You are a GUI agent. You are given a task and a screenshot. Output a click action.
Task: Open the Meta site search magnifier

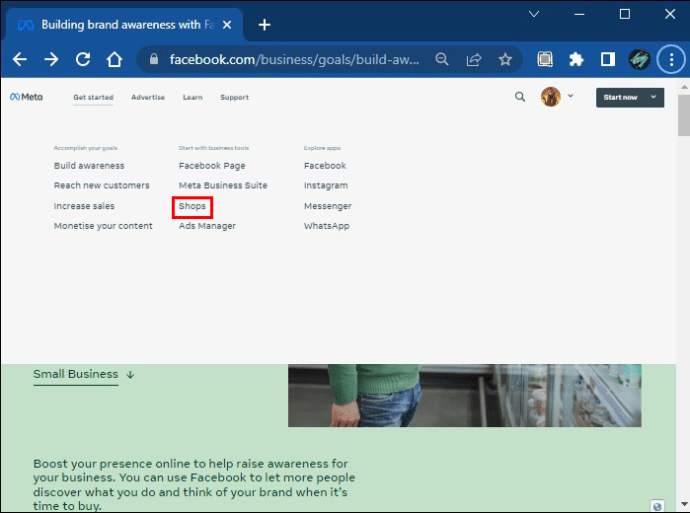(520, 97)
